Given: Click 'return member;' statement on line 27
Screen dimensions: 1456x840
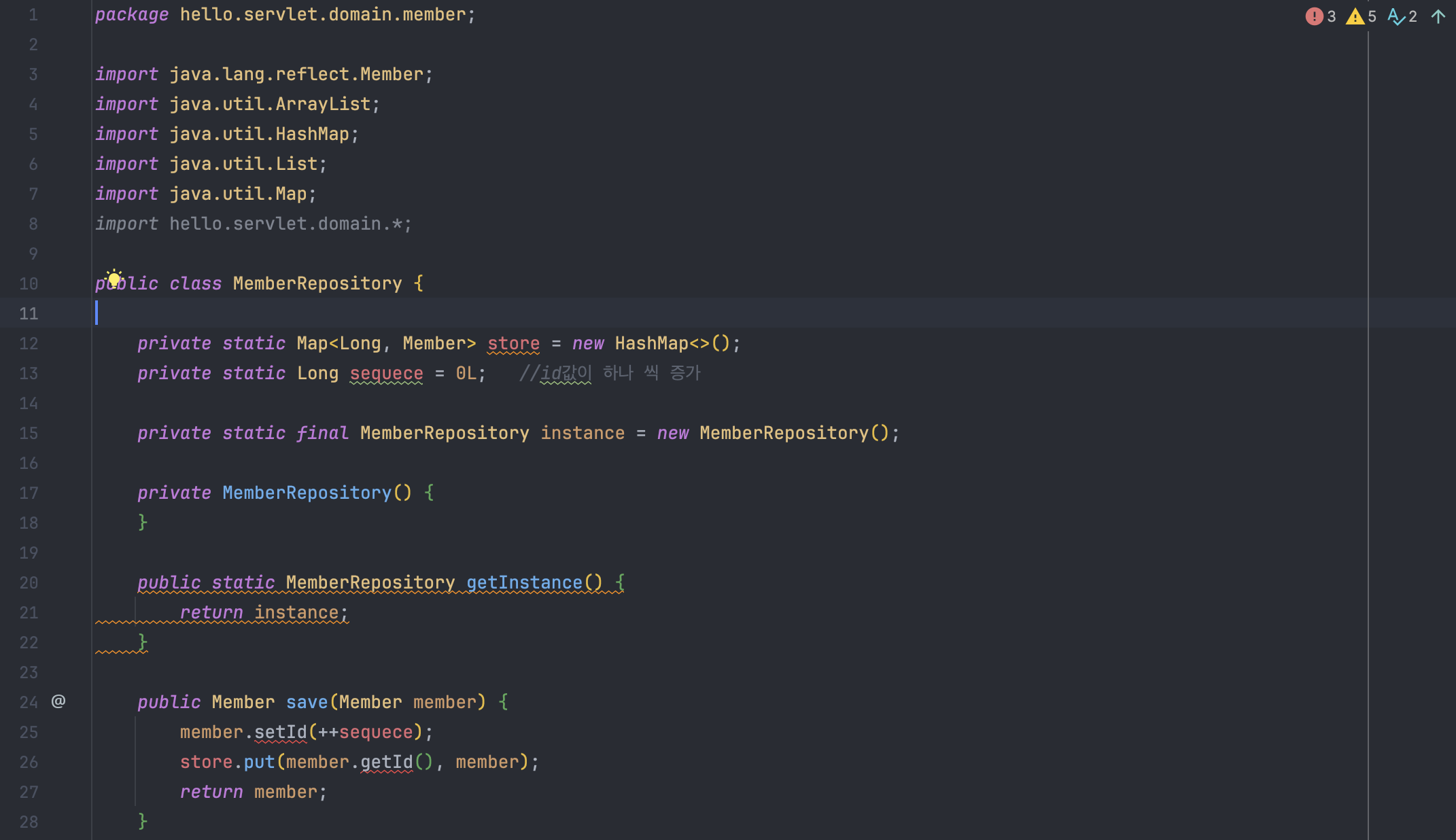Looking at the screenshot, I should [253, 792].
